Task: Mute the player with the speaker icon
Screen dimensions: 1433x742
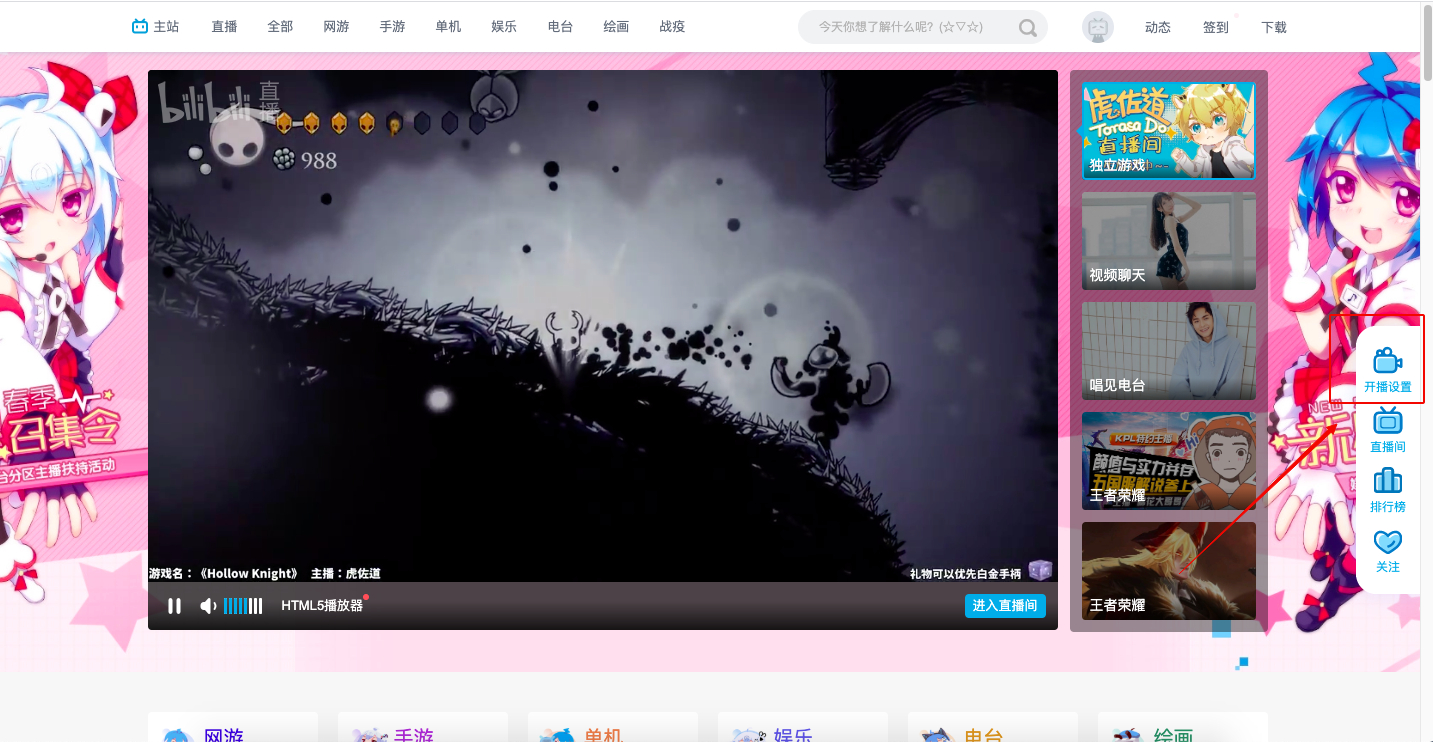Action: click(x=208, y=606)
